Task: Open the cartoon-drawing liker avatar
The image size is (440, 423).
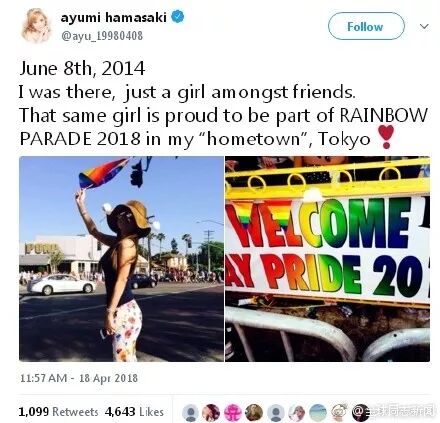Action: click(339, 412)
